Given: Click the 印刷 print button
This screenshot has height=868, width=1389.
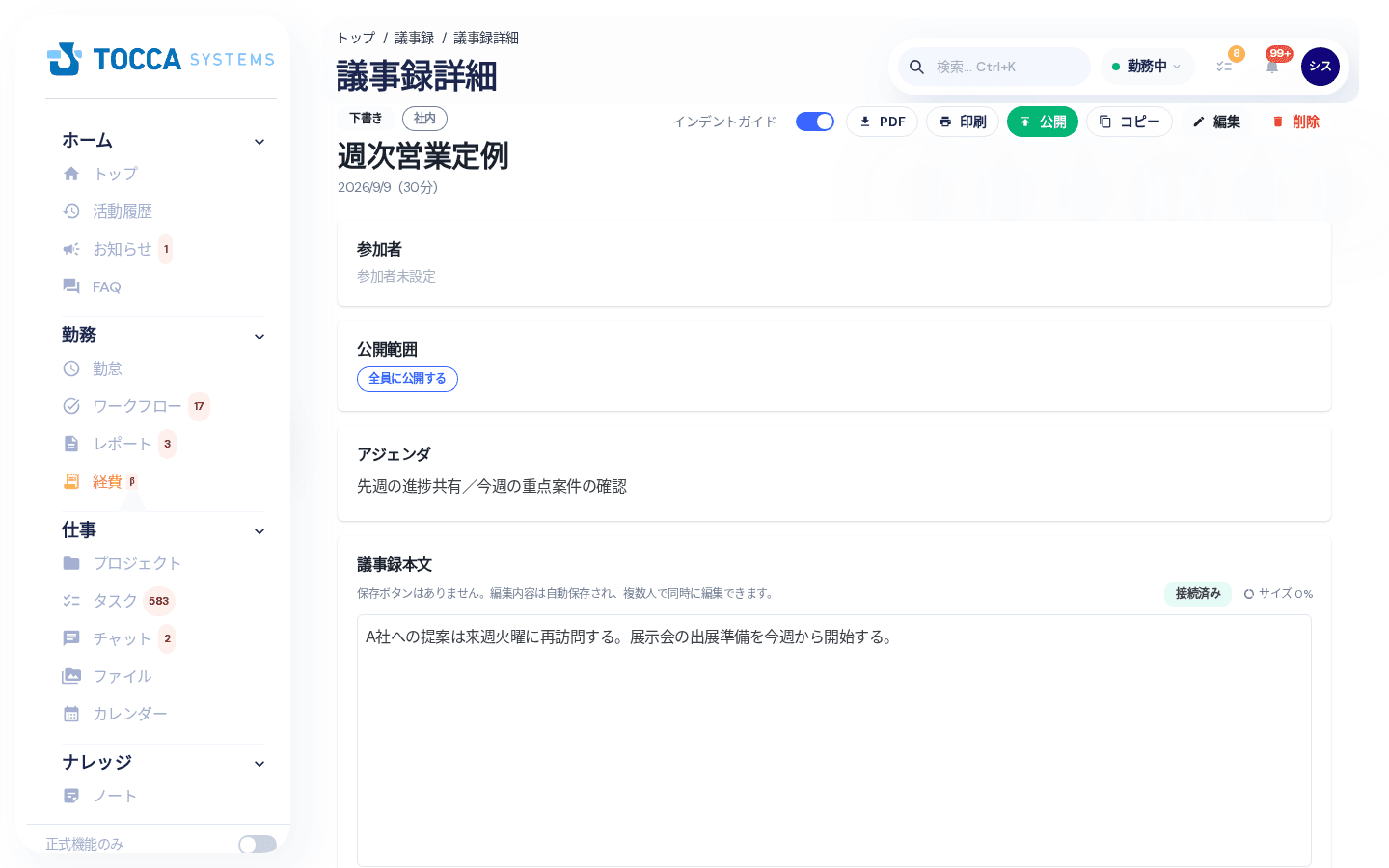Looking at the screenshot, I should tap(963, 122).
